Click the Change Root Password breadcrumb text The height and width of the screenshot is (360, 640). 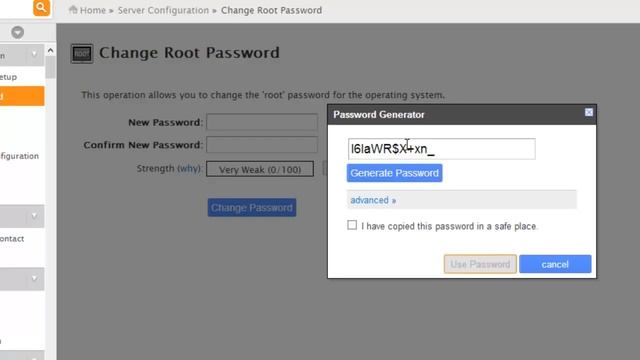pyautogui.click(x=271, y=10)
